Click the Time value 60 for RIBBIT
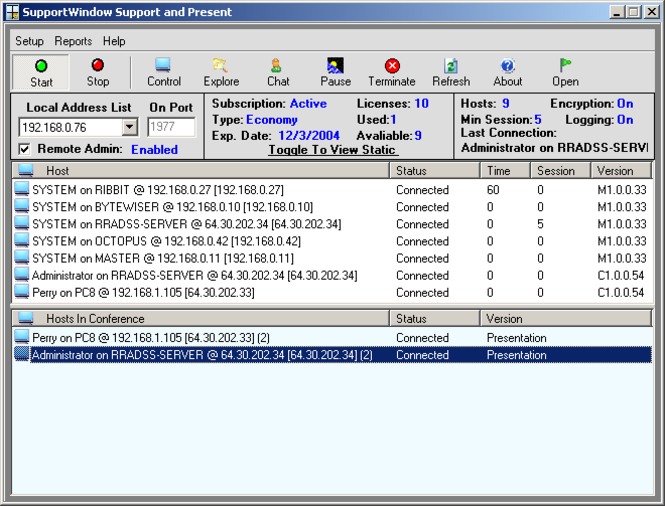This screenshot has height=506, width=665. pyautogui.click(x=493, y=190)
